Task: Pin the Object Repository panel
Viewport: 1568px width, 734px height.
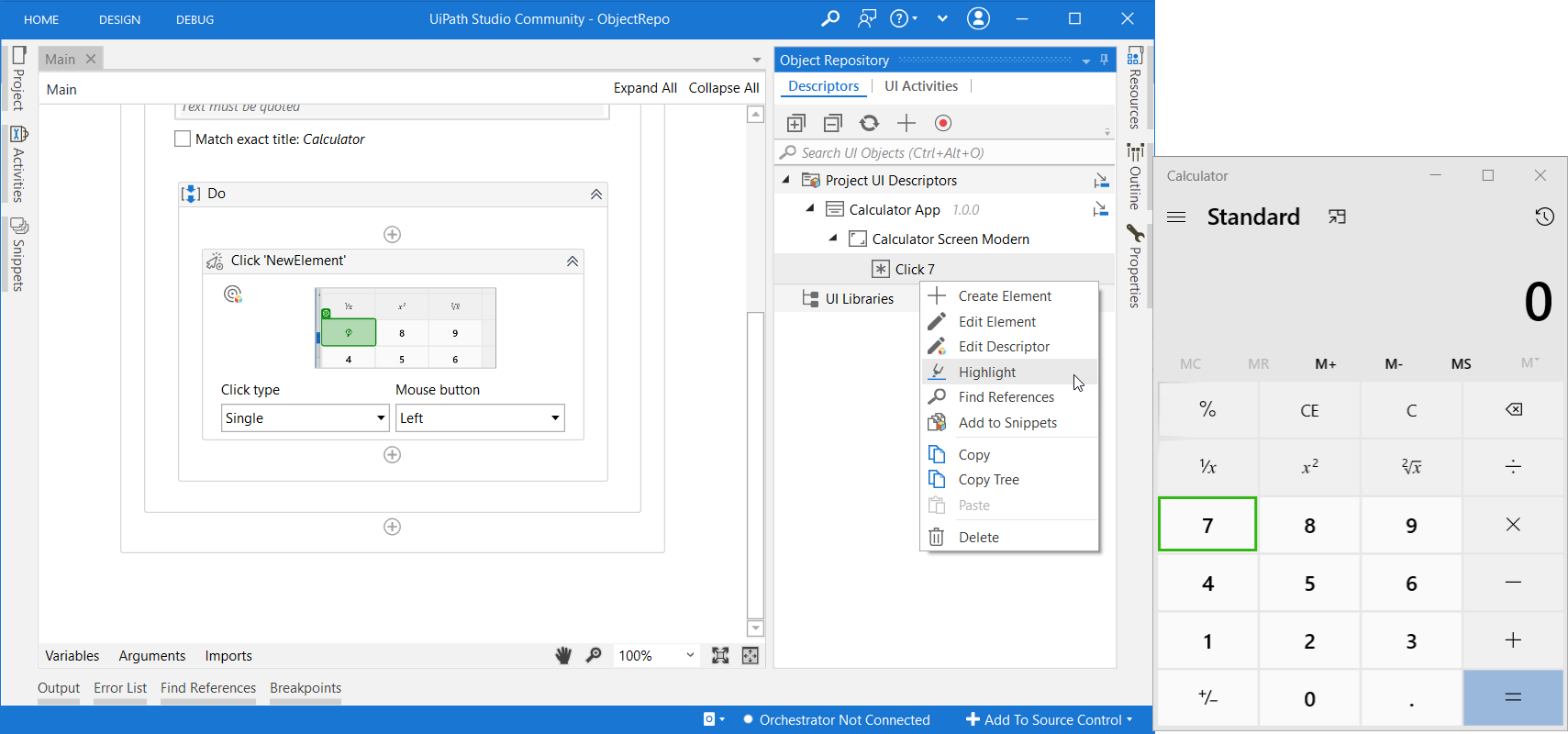Action: tap(1104, 60)
